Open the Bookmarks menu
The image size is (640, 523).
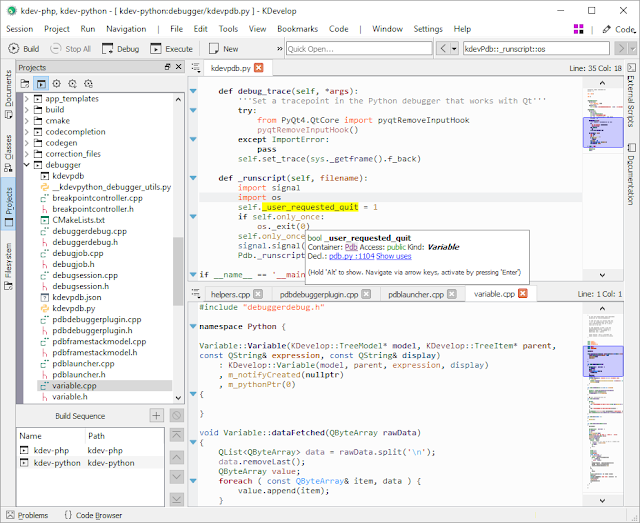(297, 29)
